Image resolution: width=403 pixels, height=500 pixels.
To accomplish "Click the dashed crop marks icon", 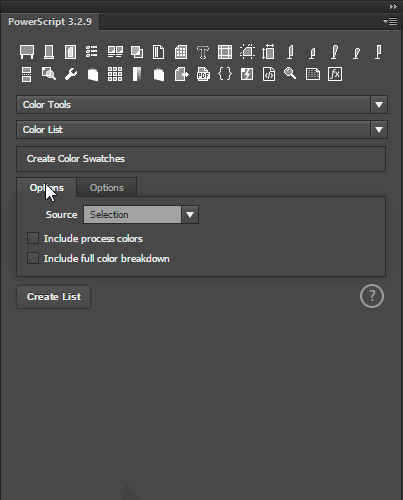I will [247, 52].
